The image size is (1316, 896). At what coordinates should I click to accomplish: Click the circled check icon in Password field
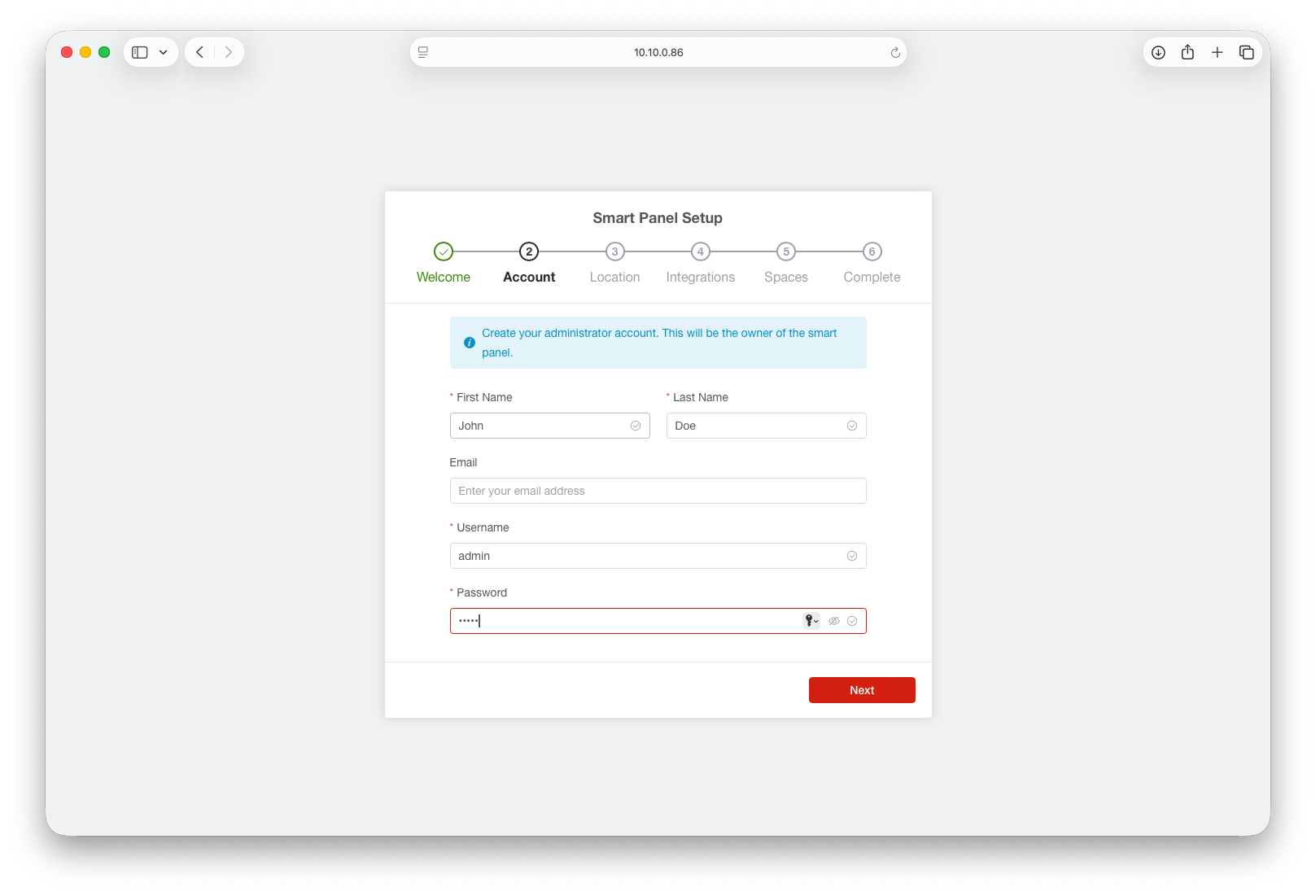click(852, 620)
